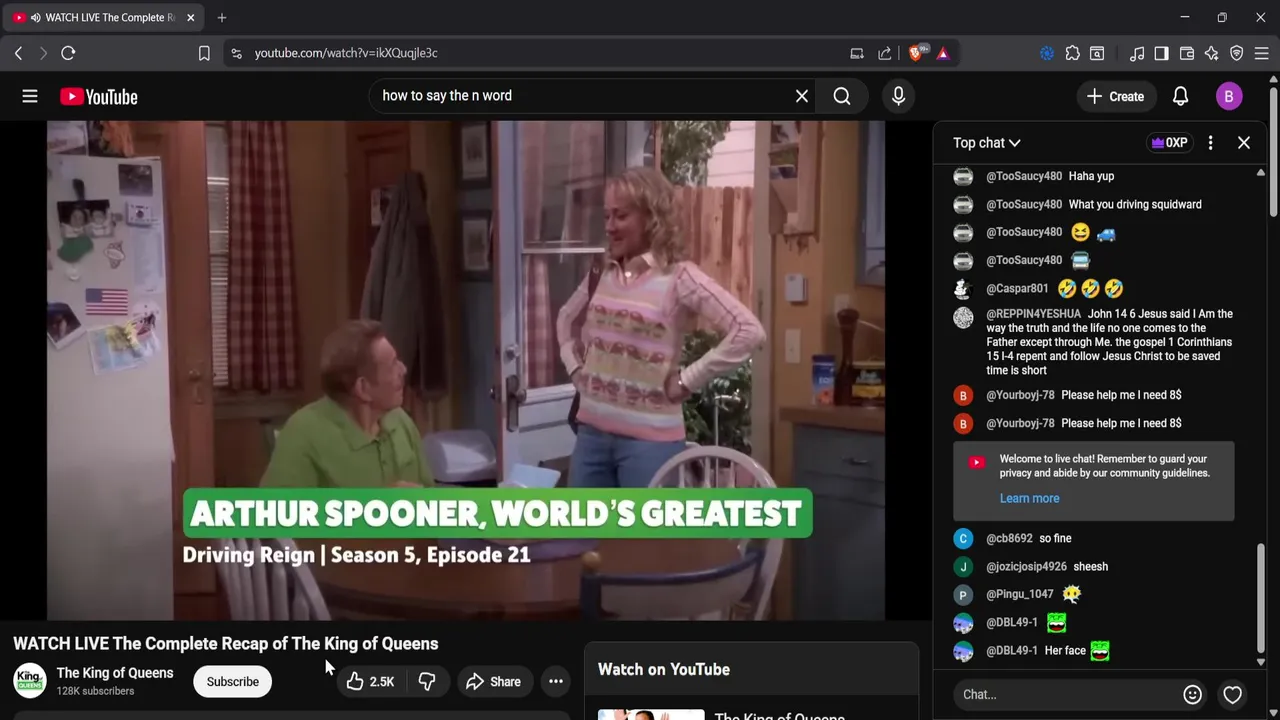The width and height of the screenshot is (1280, 720).
Task: Click the live chat scrollbar thumb
Action: 1260,600
